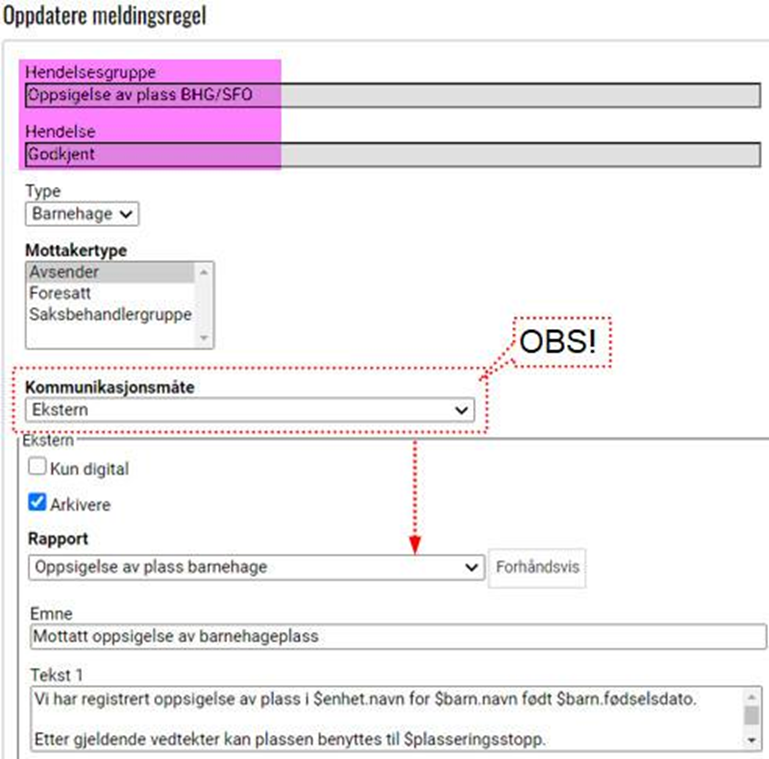Screen dimensions: 769x759
Task: Click the OBS! callout annotation
Action: click(558, 343)
